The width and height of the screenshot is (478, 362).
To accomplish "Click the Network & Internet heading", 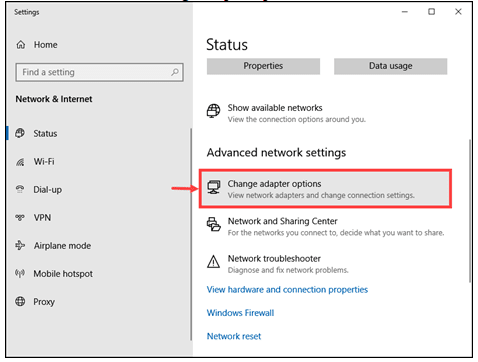I will [54, 99].
